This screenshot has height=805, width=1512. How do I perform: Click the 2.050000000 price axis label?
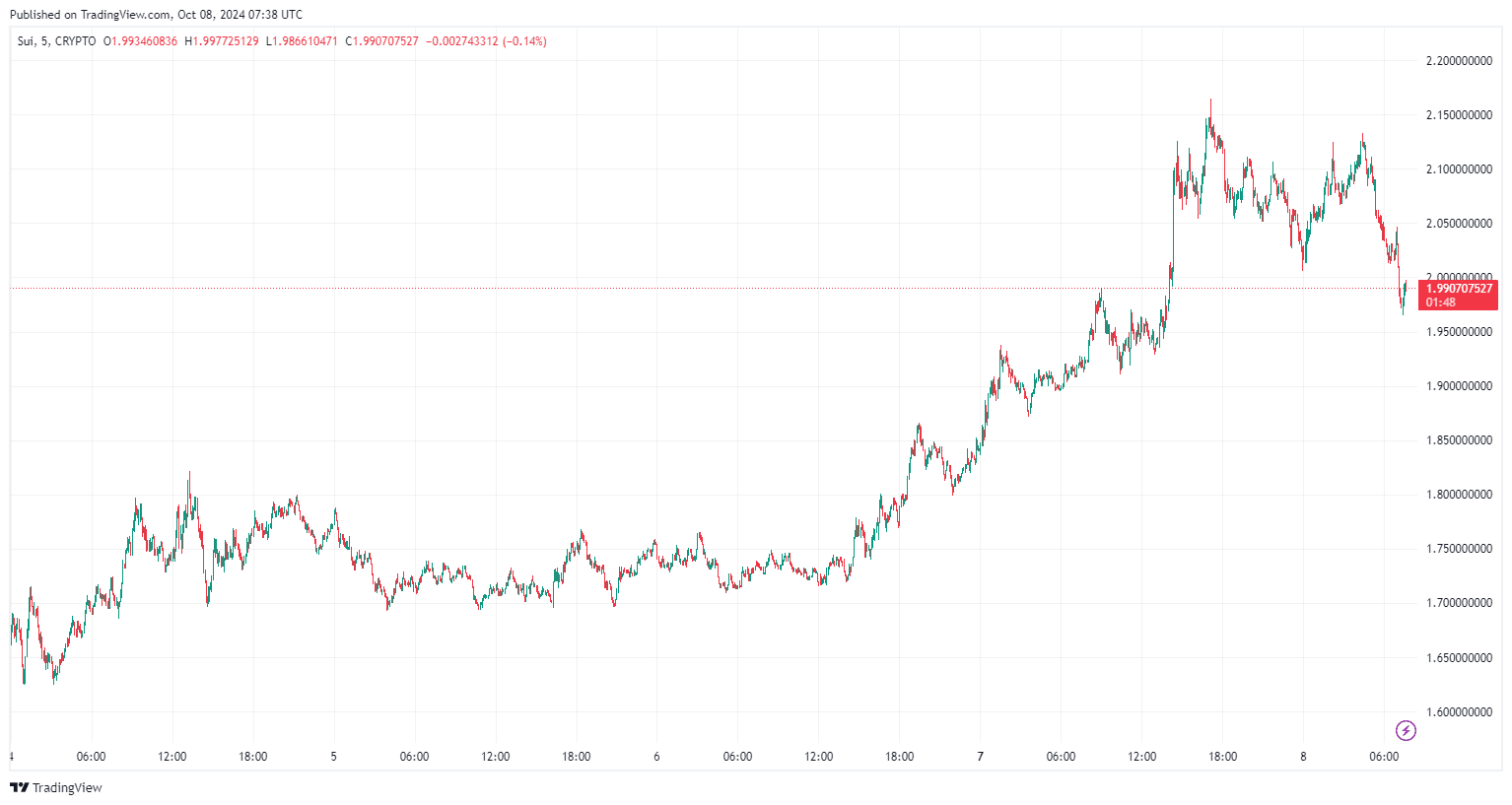tap(1459, 224)
